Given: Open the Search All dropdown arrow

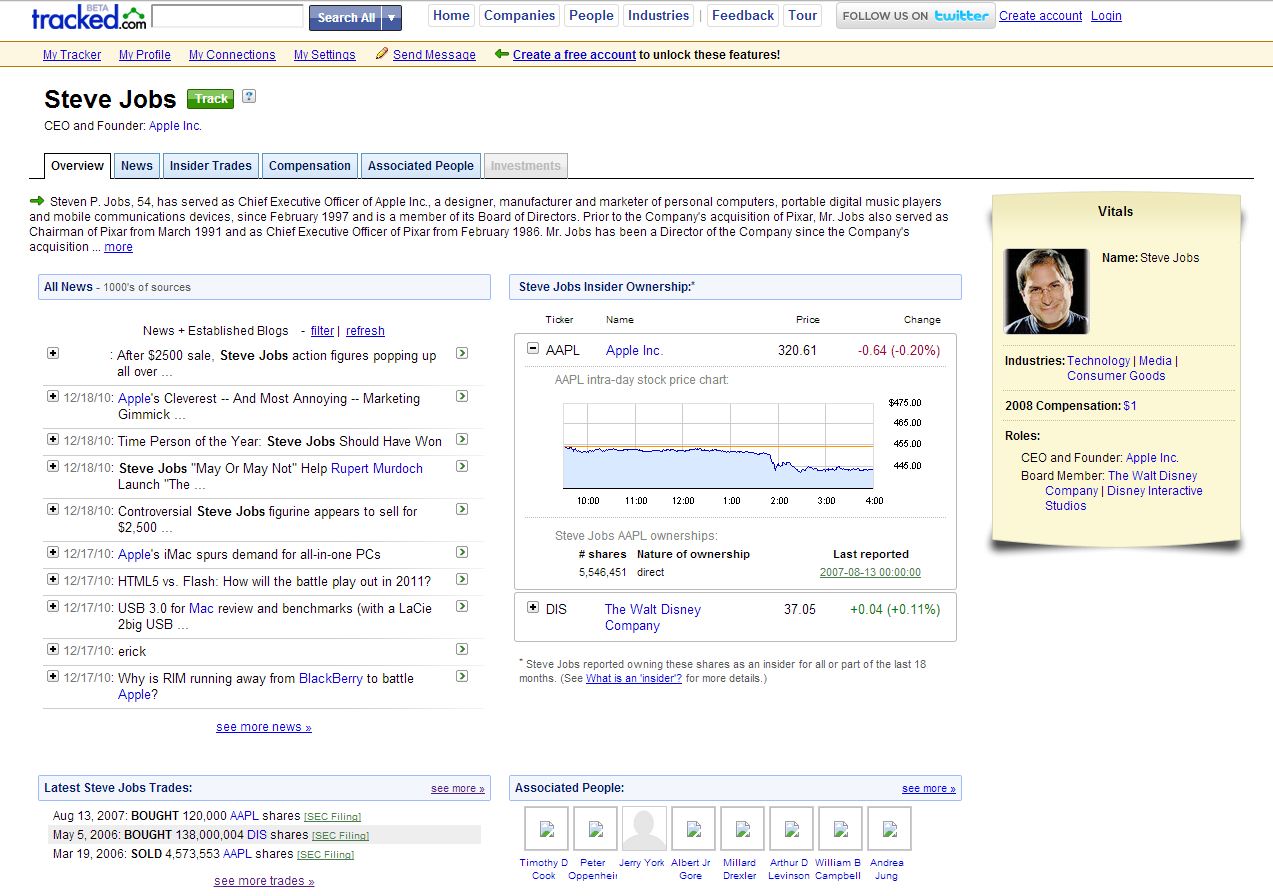Looking at the screenshot, I should [391, 17].
